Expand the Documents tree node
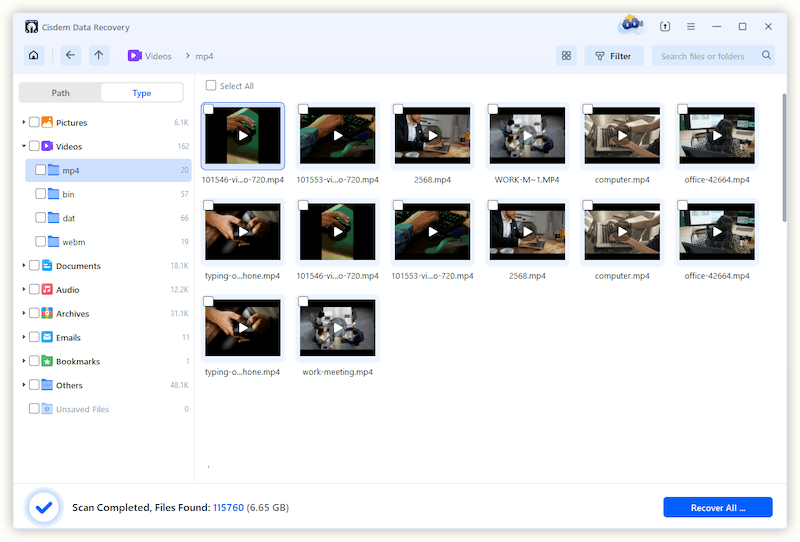Image resolution: width=800 pixels, height=542 pixels. point(23,265)
